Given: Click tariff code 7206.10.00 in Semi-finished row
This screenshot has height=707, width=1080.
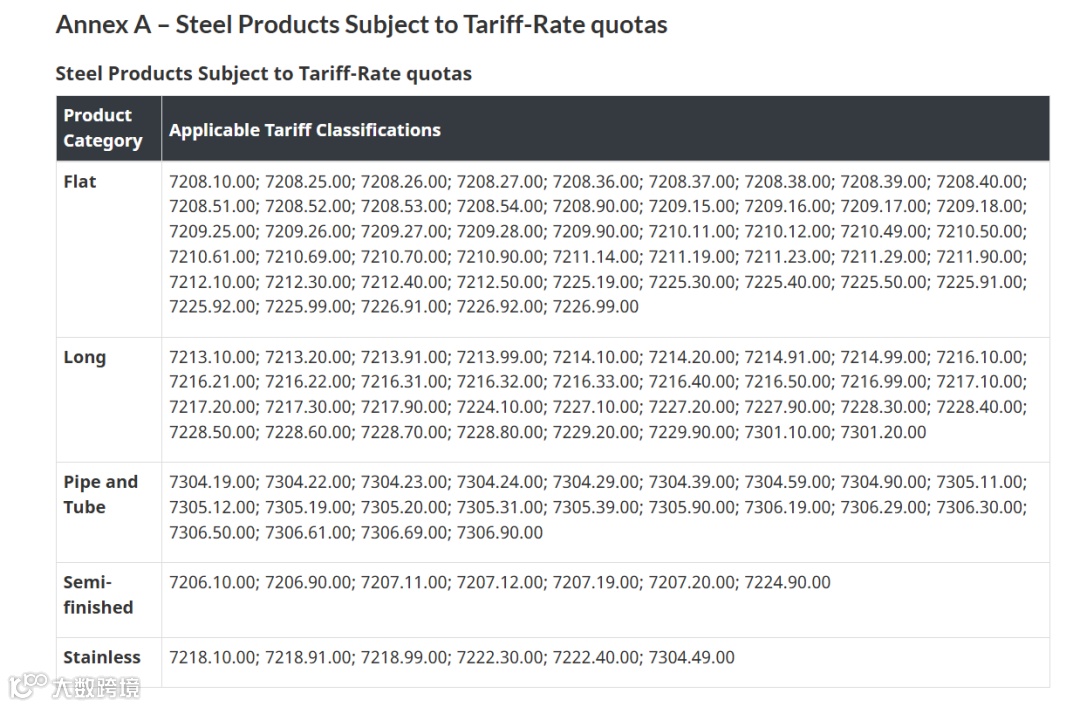Looking at the screenshot, I should [x=213, y=582].
